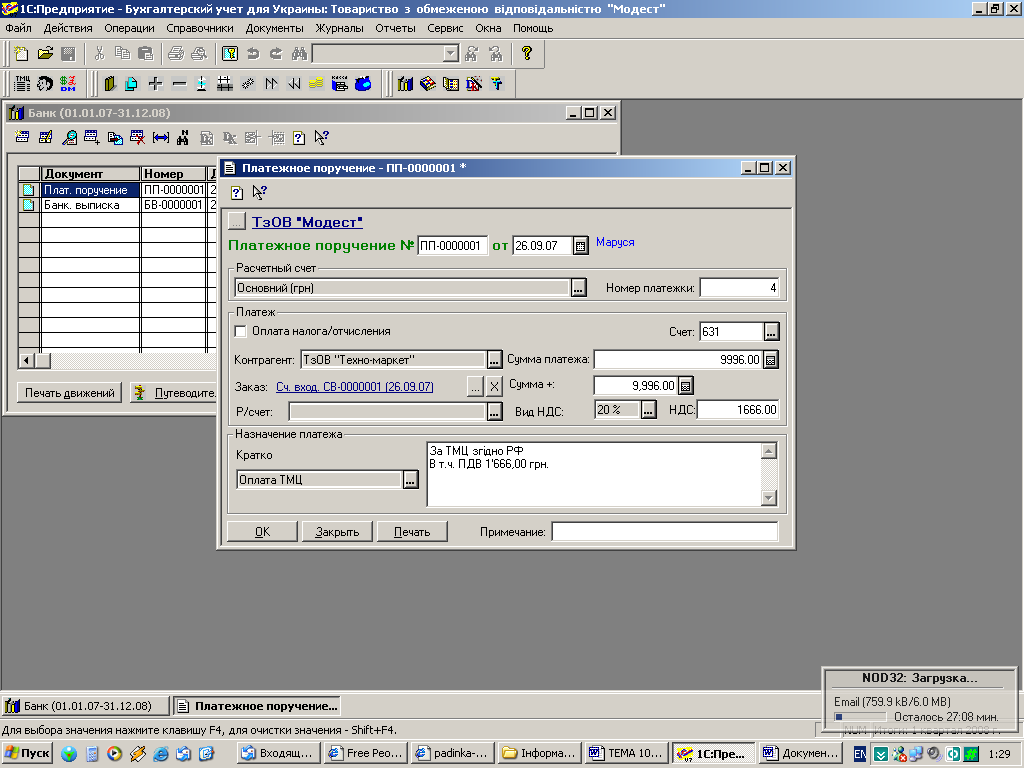Click the Закрыть button
The height and width of the screenshot is (768, 1024).
pos(337,532)
